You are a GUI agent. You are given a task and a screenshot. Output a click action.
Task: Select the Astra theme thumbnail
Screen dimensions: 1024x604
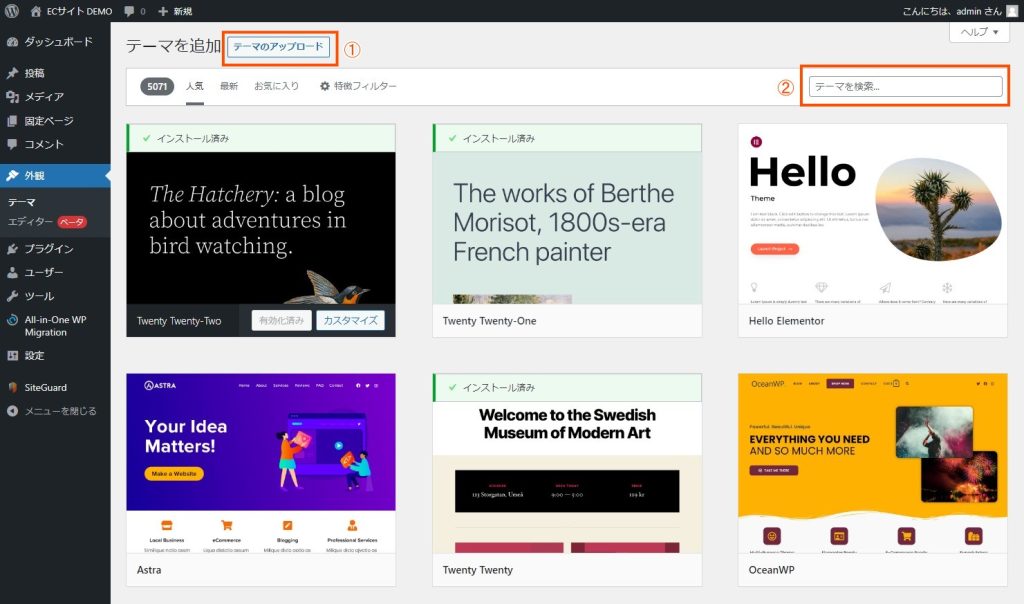point(261,463)
